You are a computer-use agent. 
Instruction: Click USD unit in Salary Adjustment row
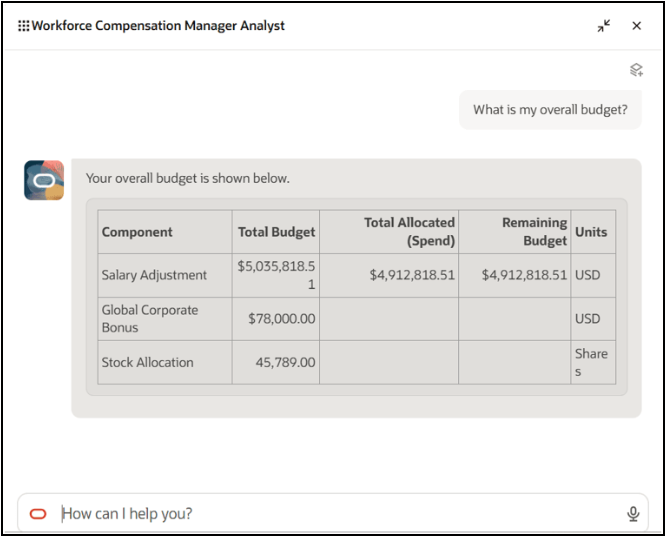587,275
